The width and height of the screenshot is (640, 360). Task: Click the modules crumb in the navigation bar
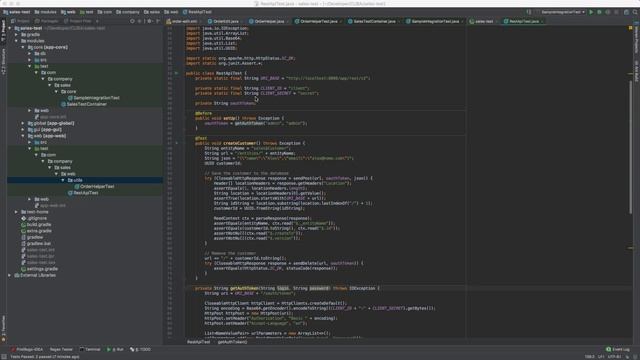pyautogui.click(x=46, y=12)
